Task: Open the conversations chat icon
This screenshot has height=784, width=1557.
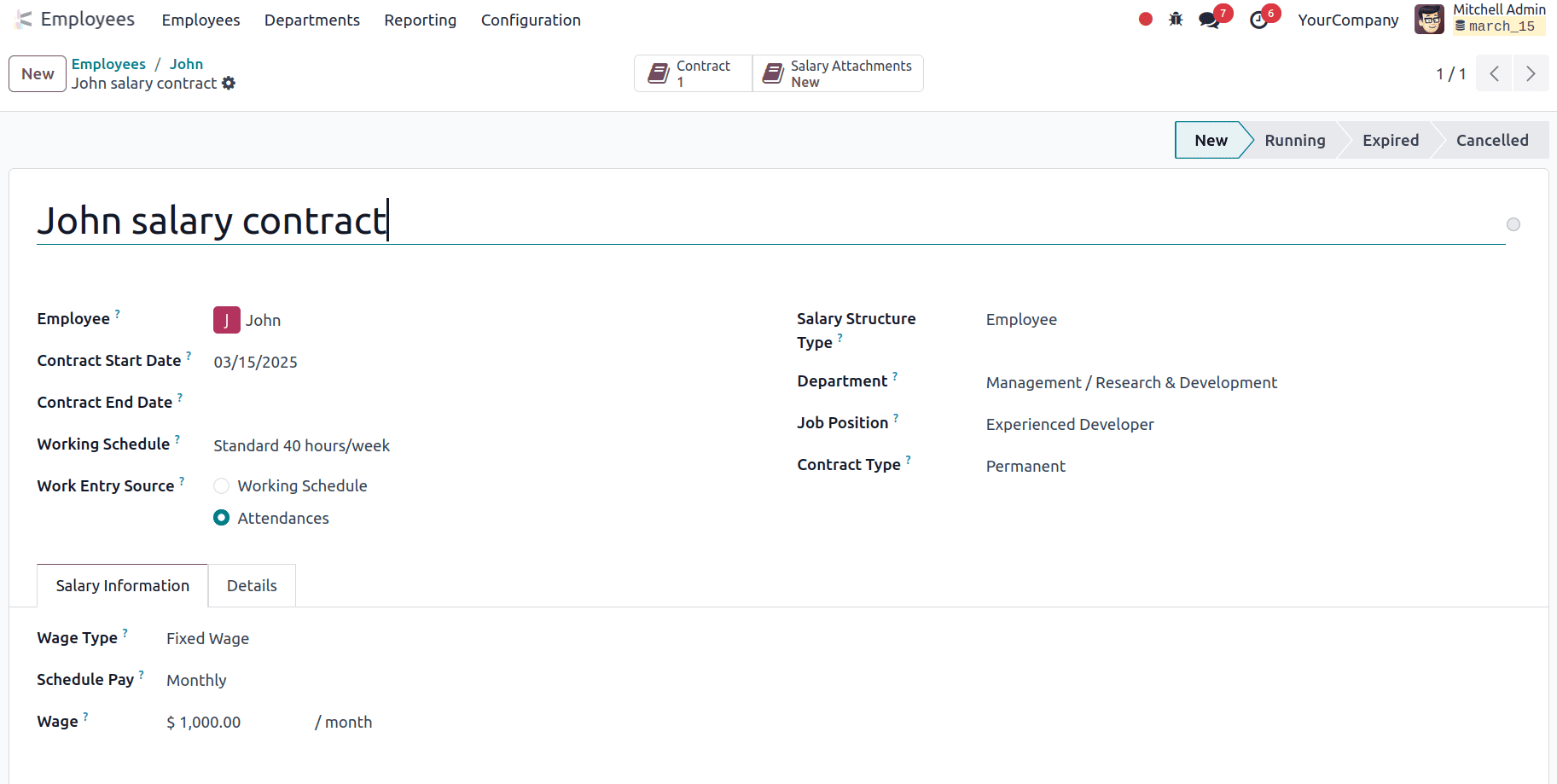Action: [1209, 20]
